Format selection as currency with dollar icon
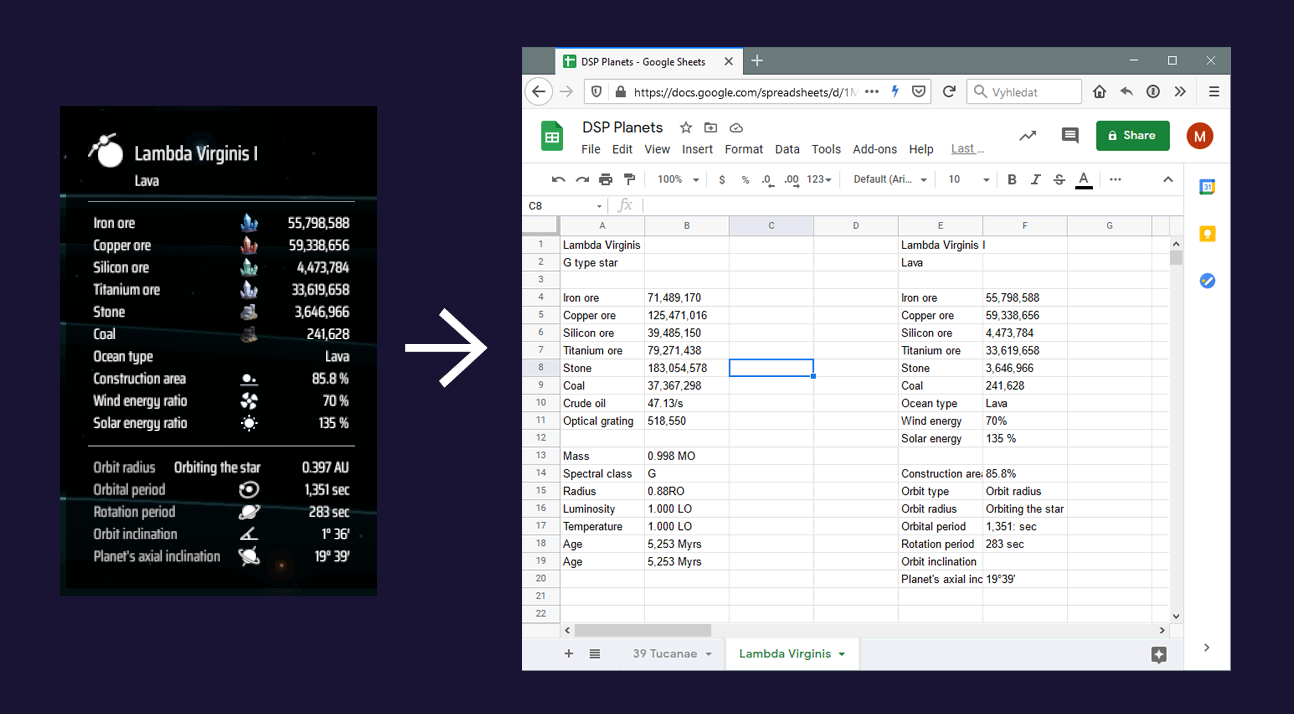This screenshot has width=1294, height=714. pos(722,180)
